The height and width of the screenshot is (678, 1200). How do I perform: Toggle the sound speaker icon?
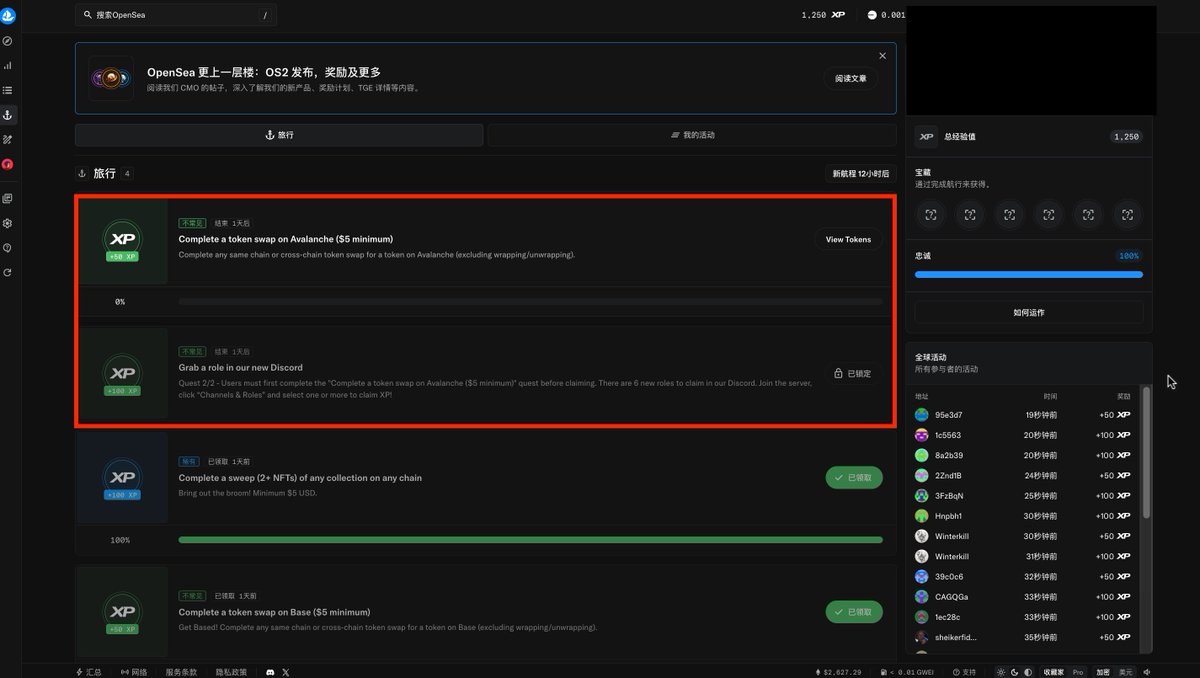1147,672
